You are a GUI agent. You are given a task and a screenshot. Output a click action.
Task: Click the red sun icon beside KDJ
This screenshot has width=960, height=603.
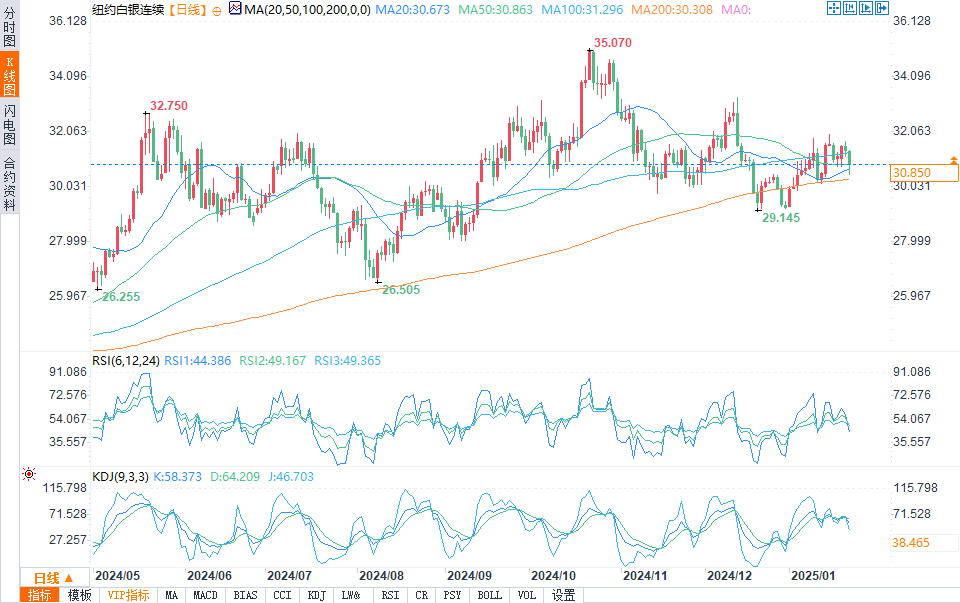pyautogui.click(x=29, y=474)
